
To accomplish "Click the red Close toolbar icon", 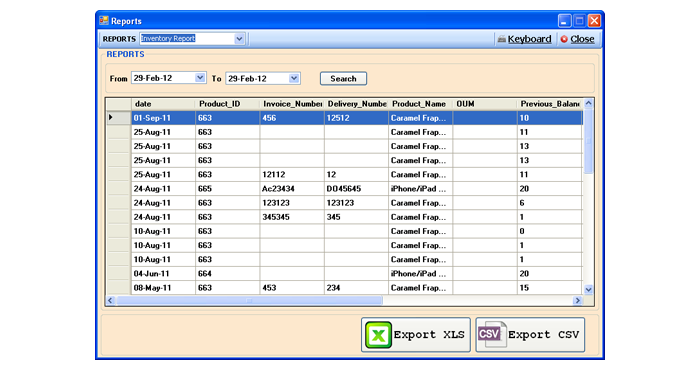I will [x=564, y=39].
